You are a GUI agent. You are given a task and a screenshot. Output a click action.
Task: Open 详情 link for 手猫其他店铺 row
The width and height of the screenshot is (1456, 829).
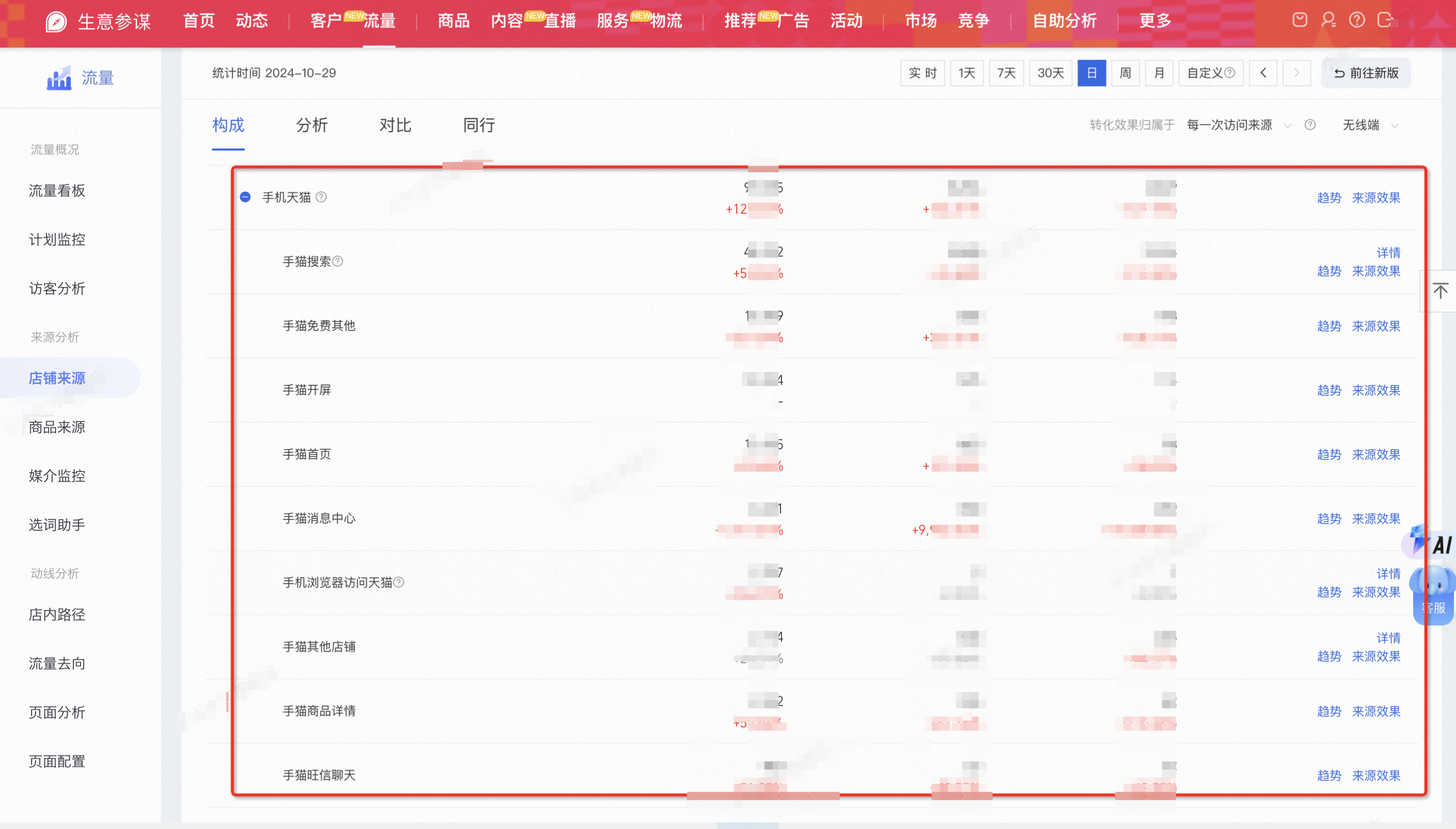1388,638
